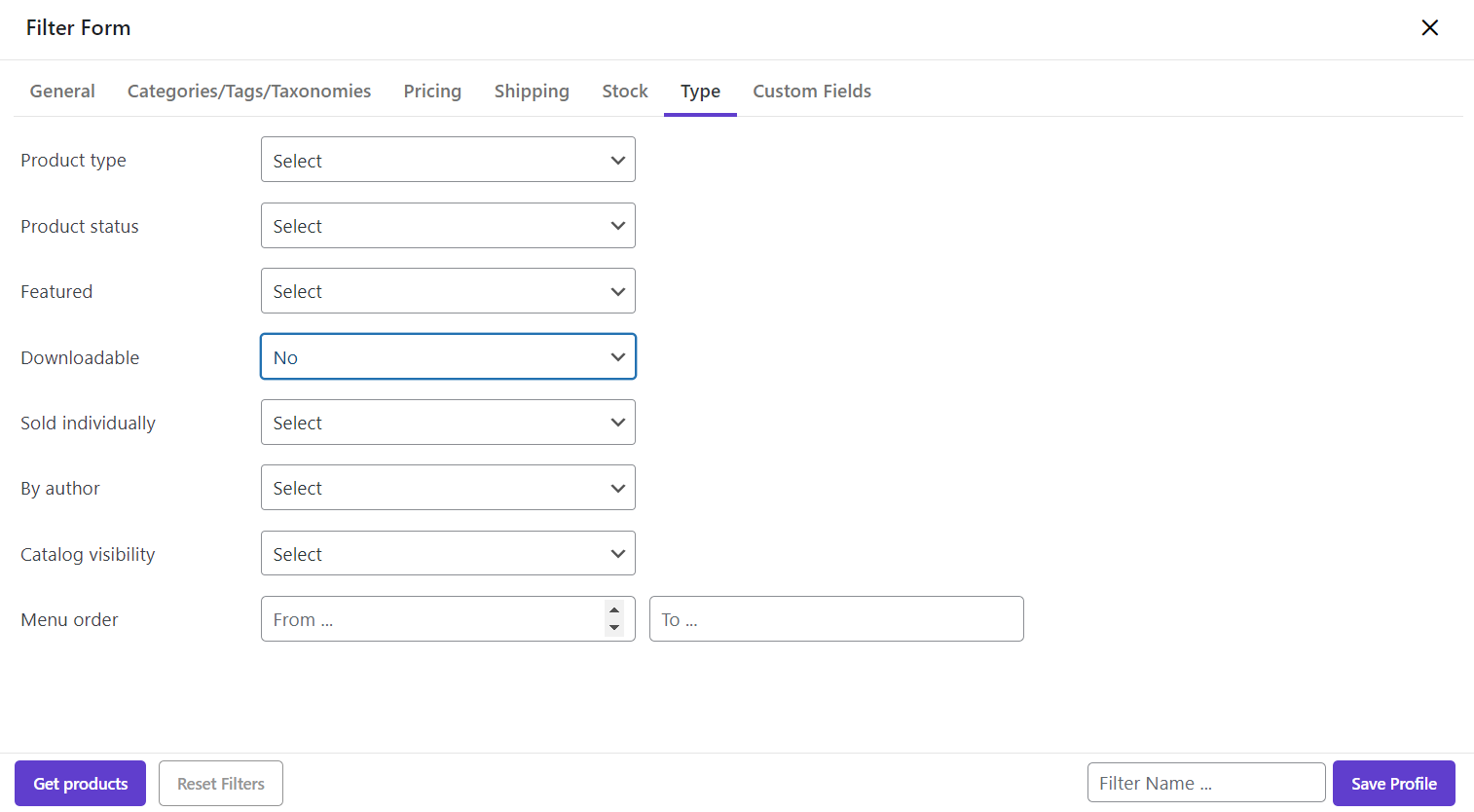Open the Sold individually dropdown

pos(448,423)
